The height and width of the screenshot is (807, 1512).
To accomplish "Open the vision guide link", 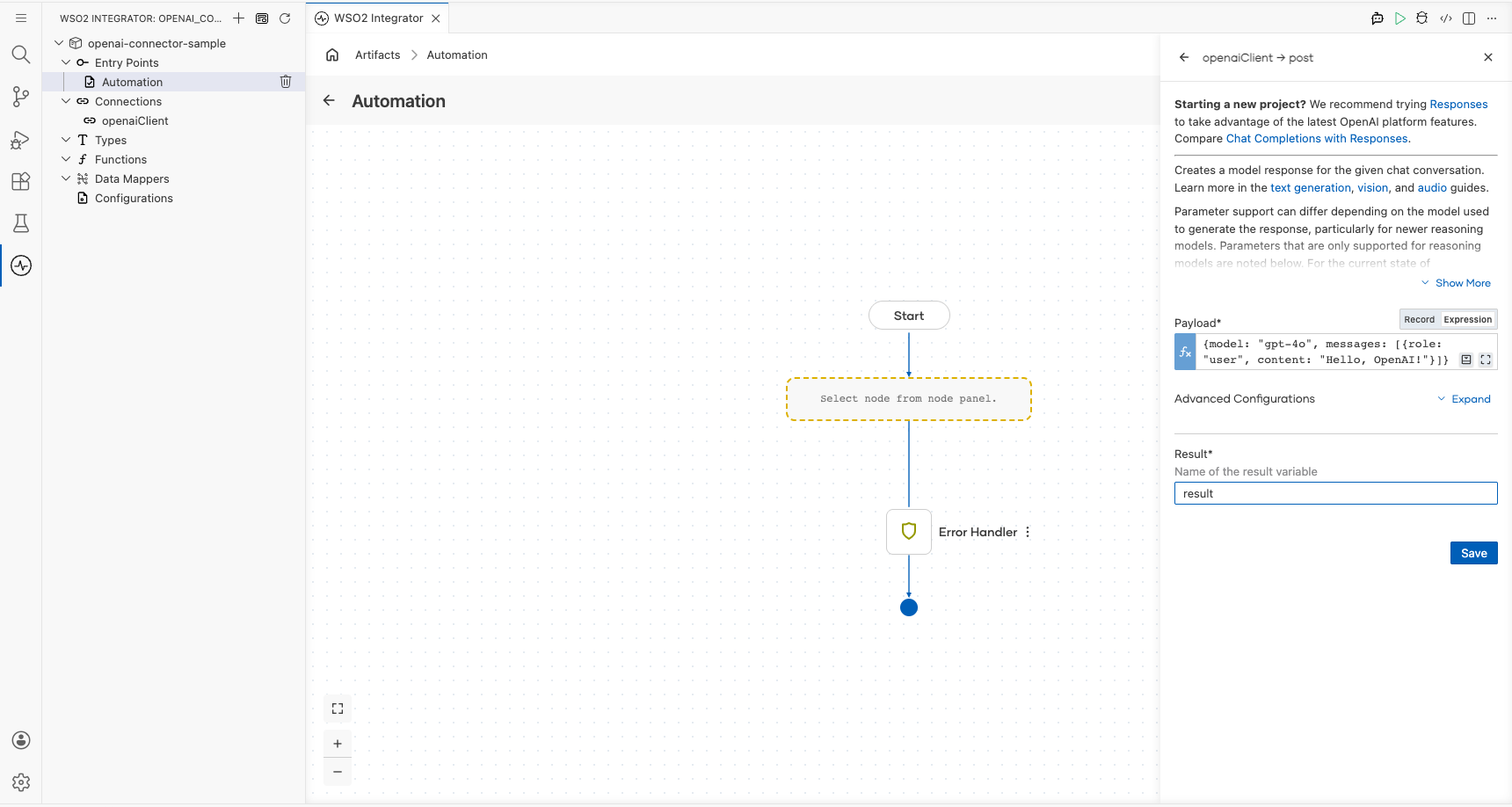I will coord(1372,187).
